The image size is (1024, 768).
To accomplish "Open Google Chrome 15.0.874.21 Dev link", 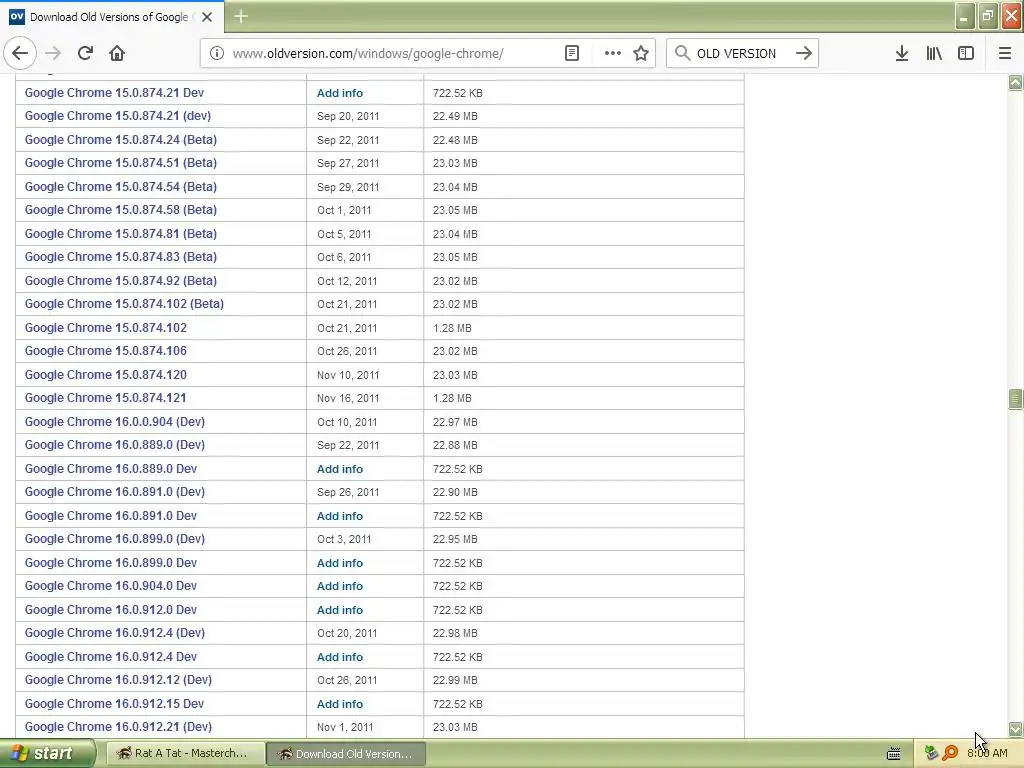I will (114, 93).
